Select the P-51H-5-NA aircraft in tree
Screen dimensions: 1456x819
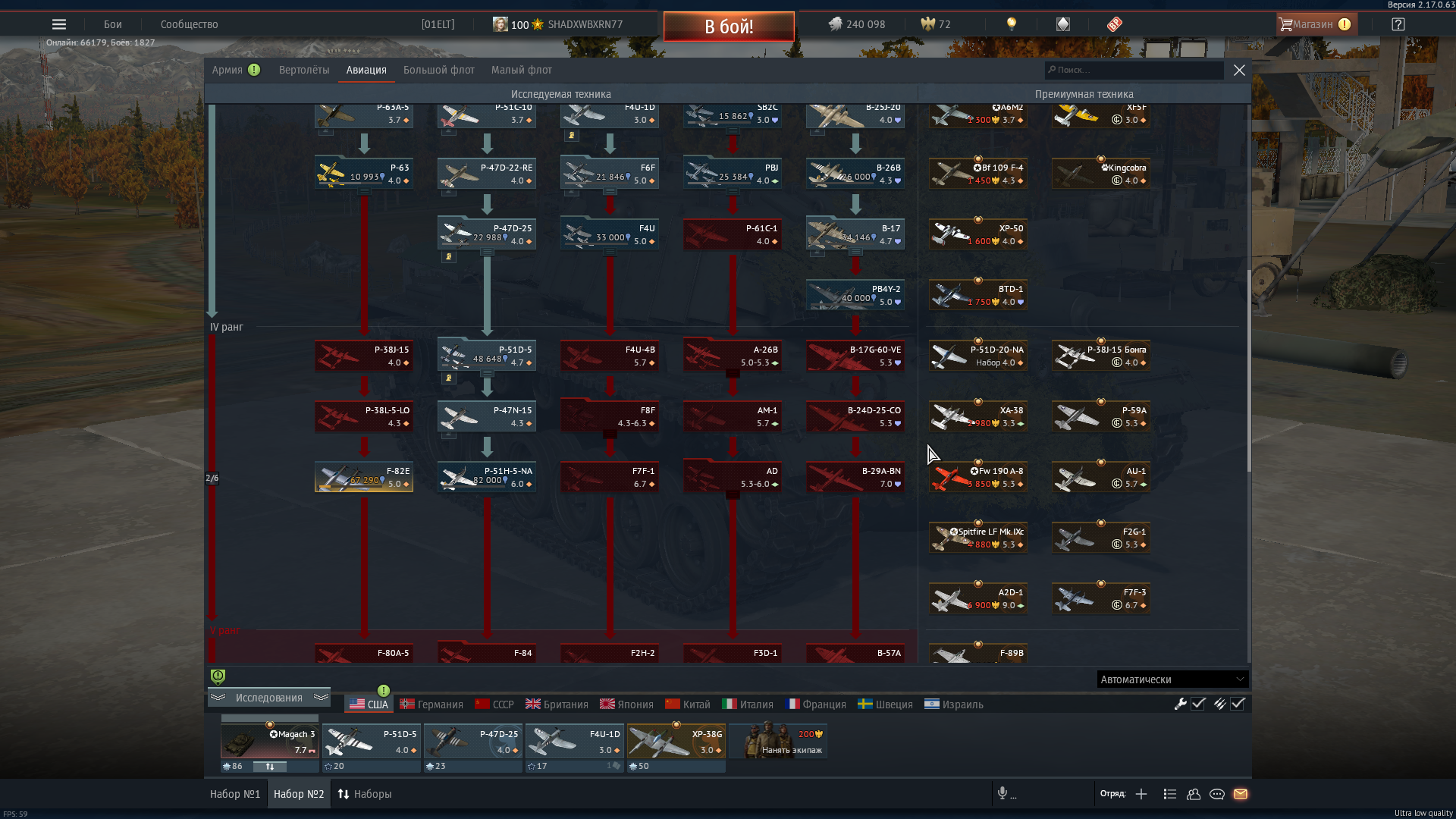tap(487, 477)
